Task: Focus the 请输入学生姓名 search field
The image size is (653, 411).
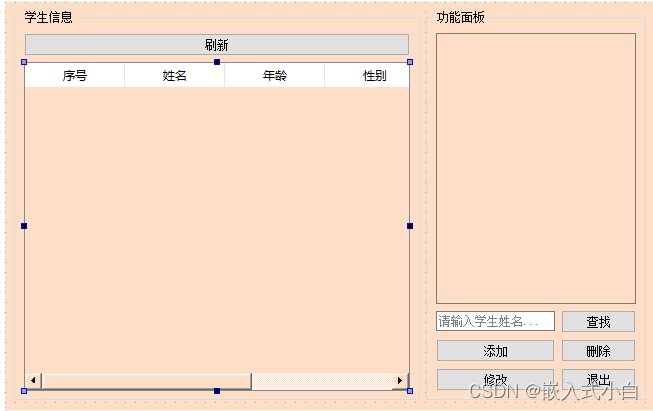Action: (495, 321)
